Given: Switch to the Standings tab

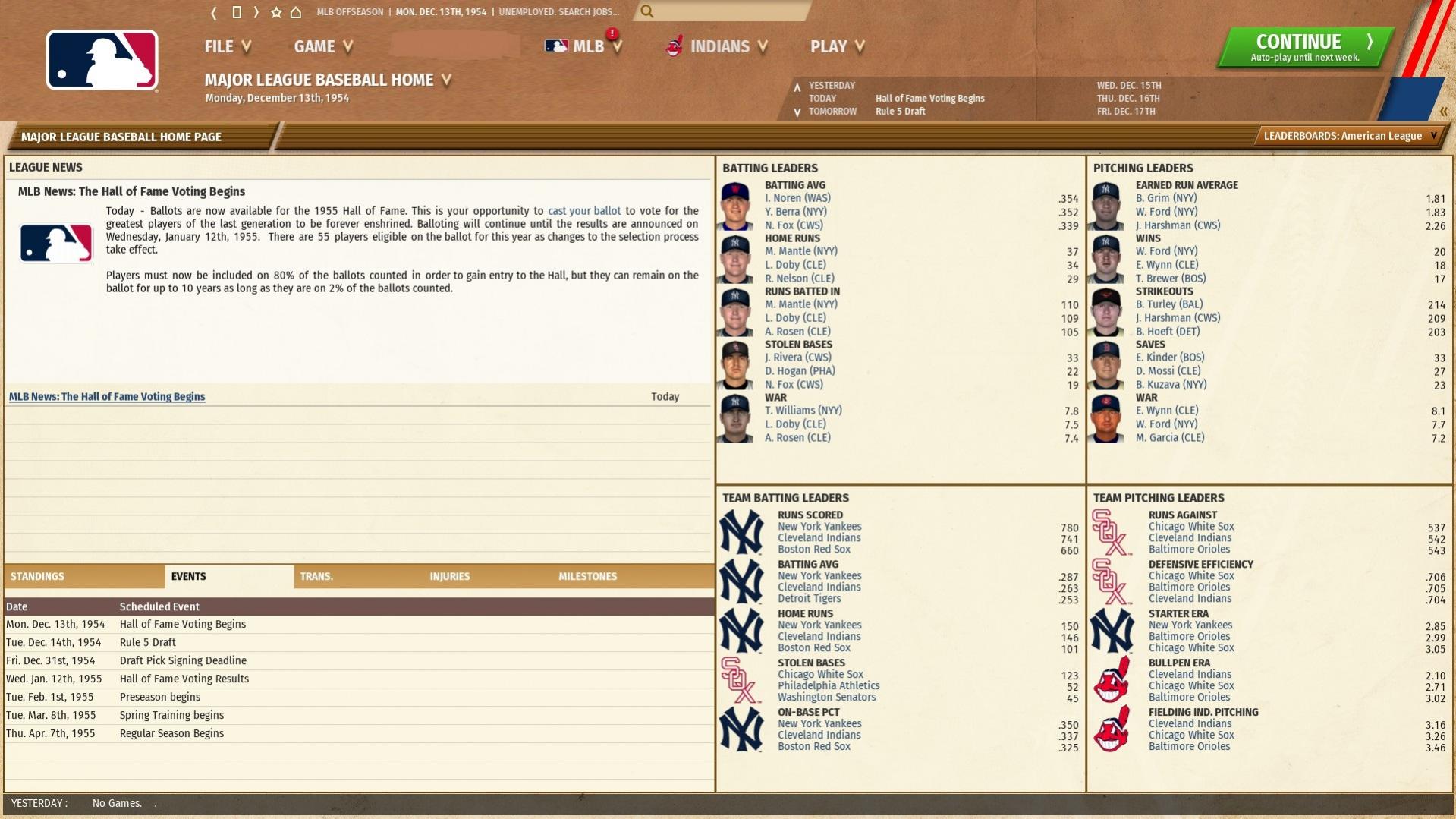Looking at the screenshot, I should (x=84, y=577).
